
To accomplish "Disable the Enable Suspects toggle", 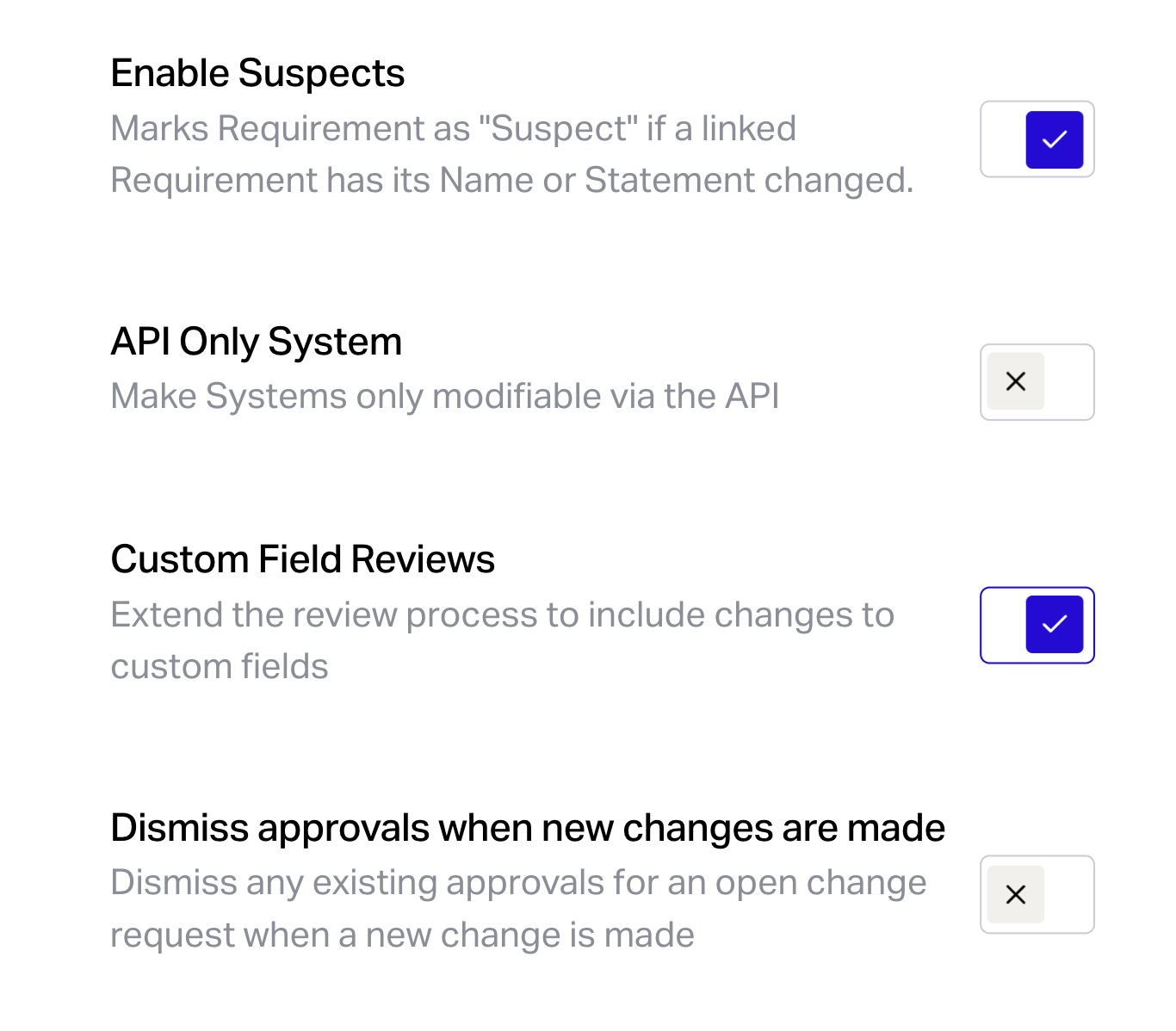I will point(1037,139).
